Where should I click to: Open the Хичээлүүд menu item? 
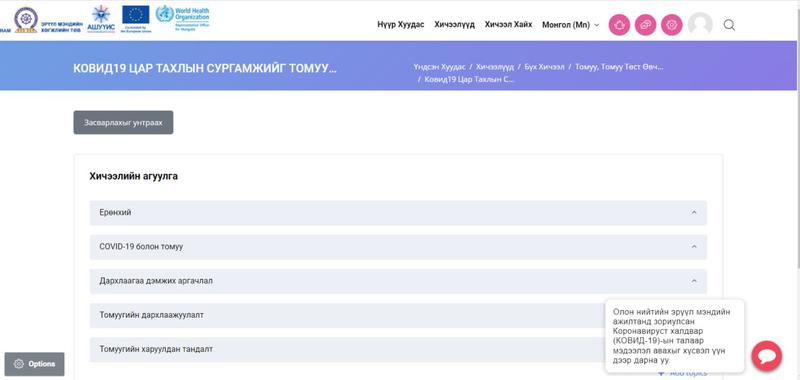coord(455,24)
